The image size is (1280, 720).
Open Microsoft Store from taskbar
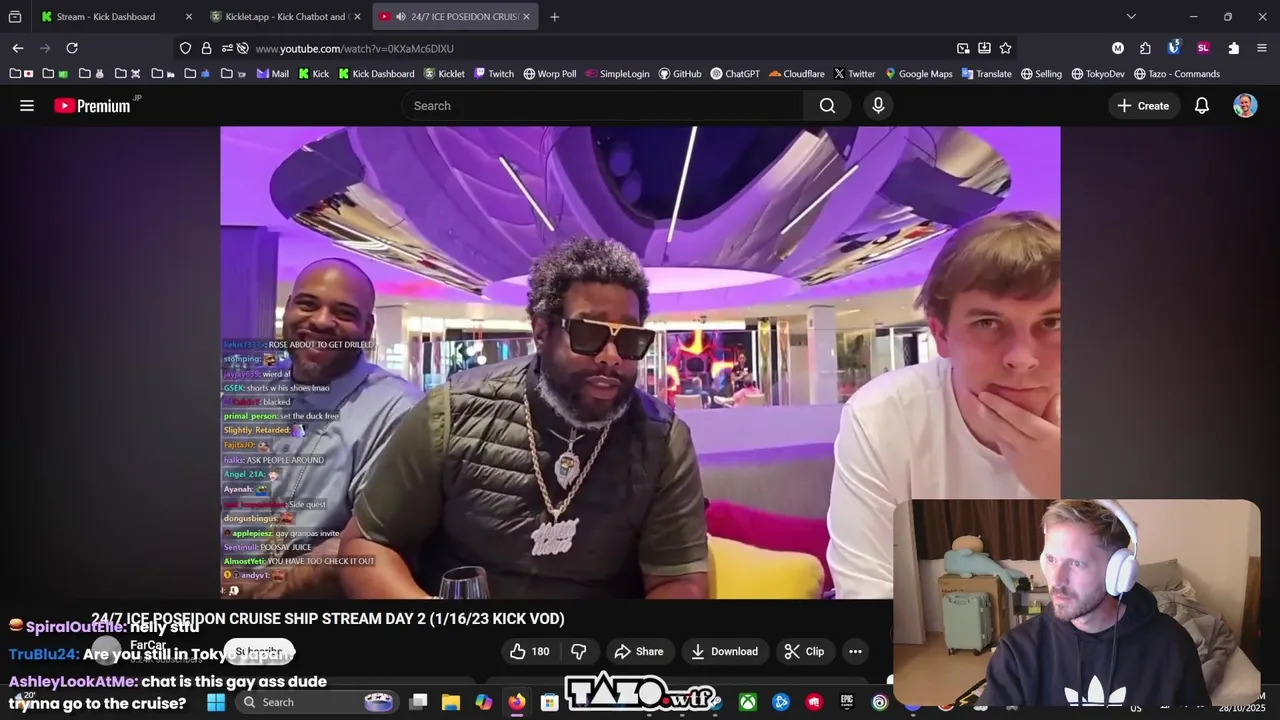(x=549, y=702)
